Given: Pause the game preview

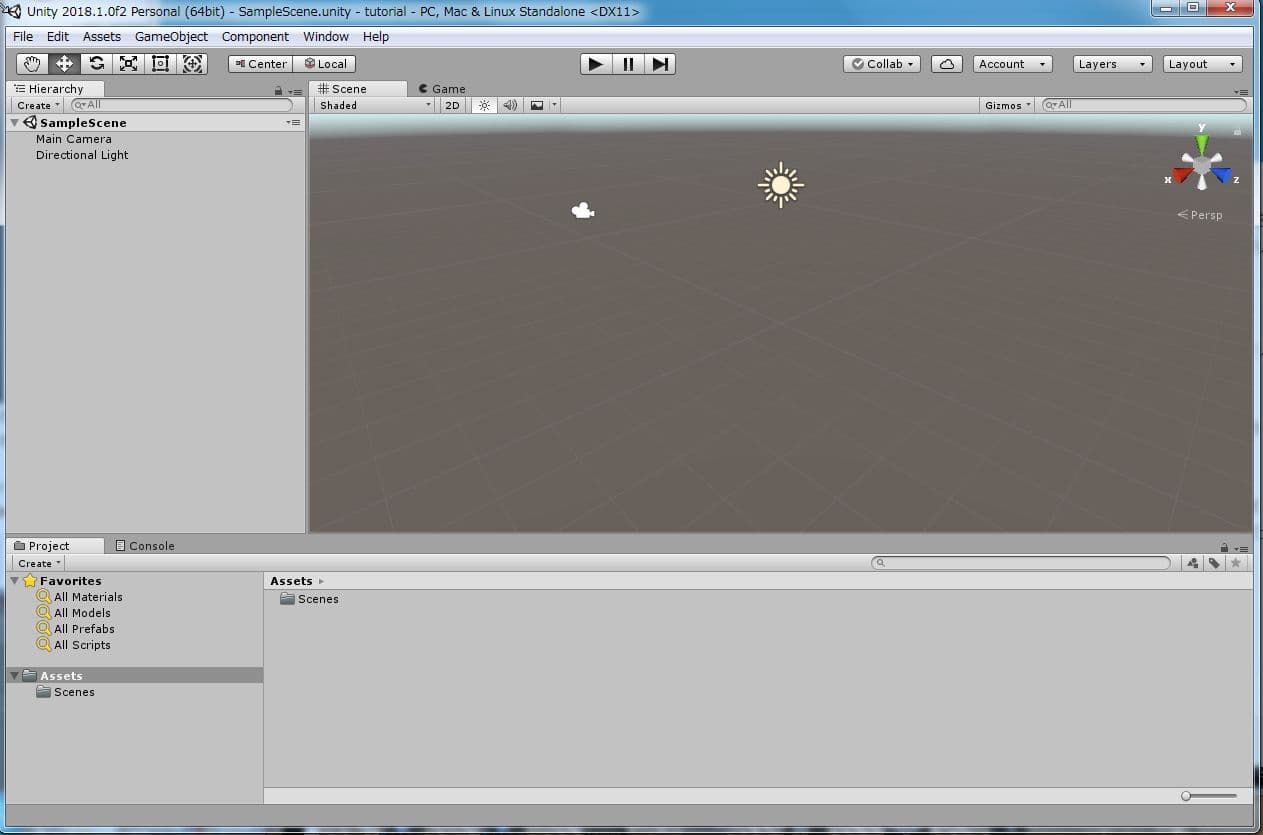Looking at the screenshot, I should tap(628, 64).
